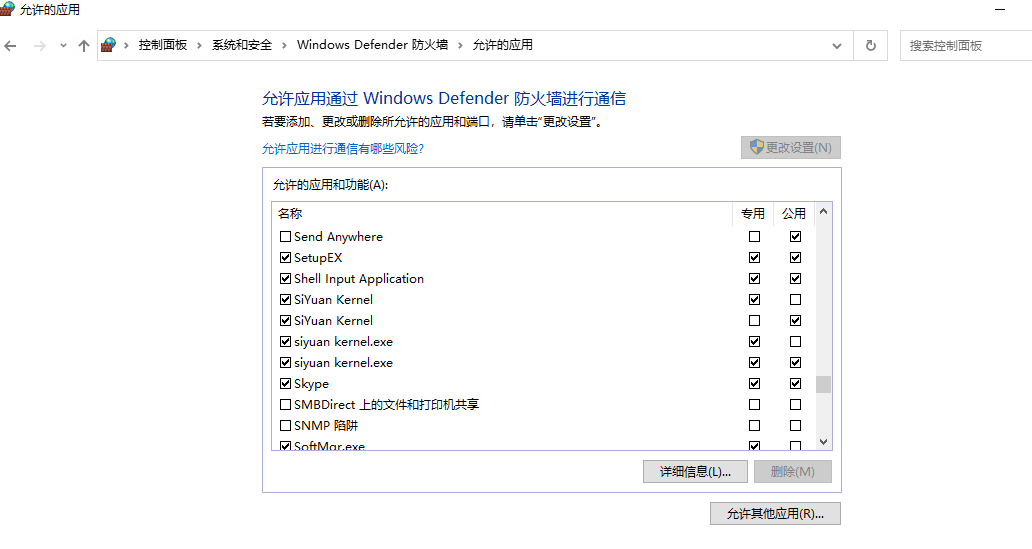The height and width of the screenshot is (549, 1032).
Task: Select the Shell Input Application row text
Action: click(359, 278)
